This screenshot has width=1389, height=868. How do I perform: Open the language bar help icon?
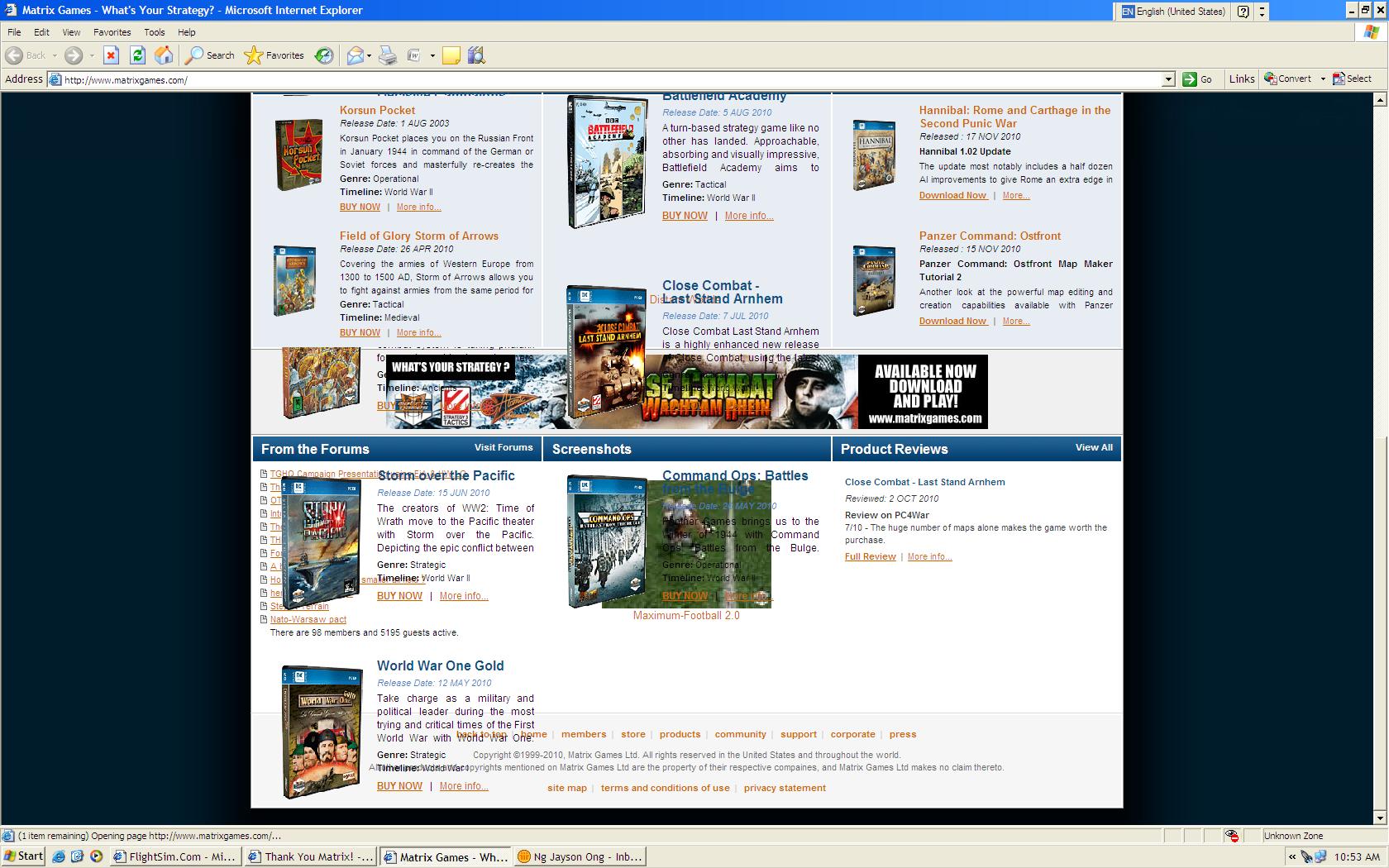(1243, 12)
